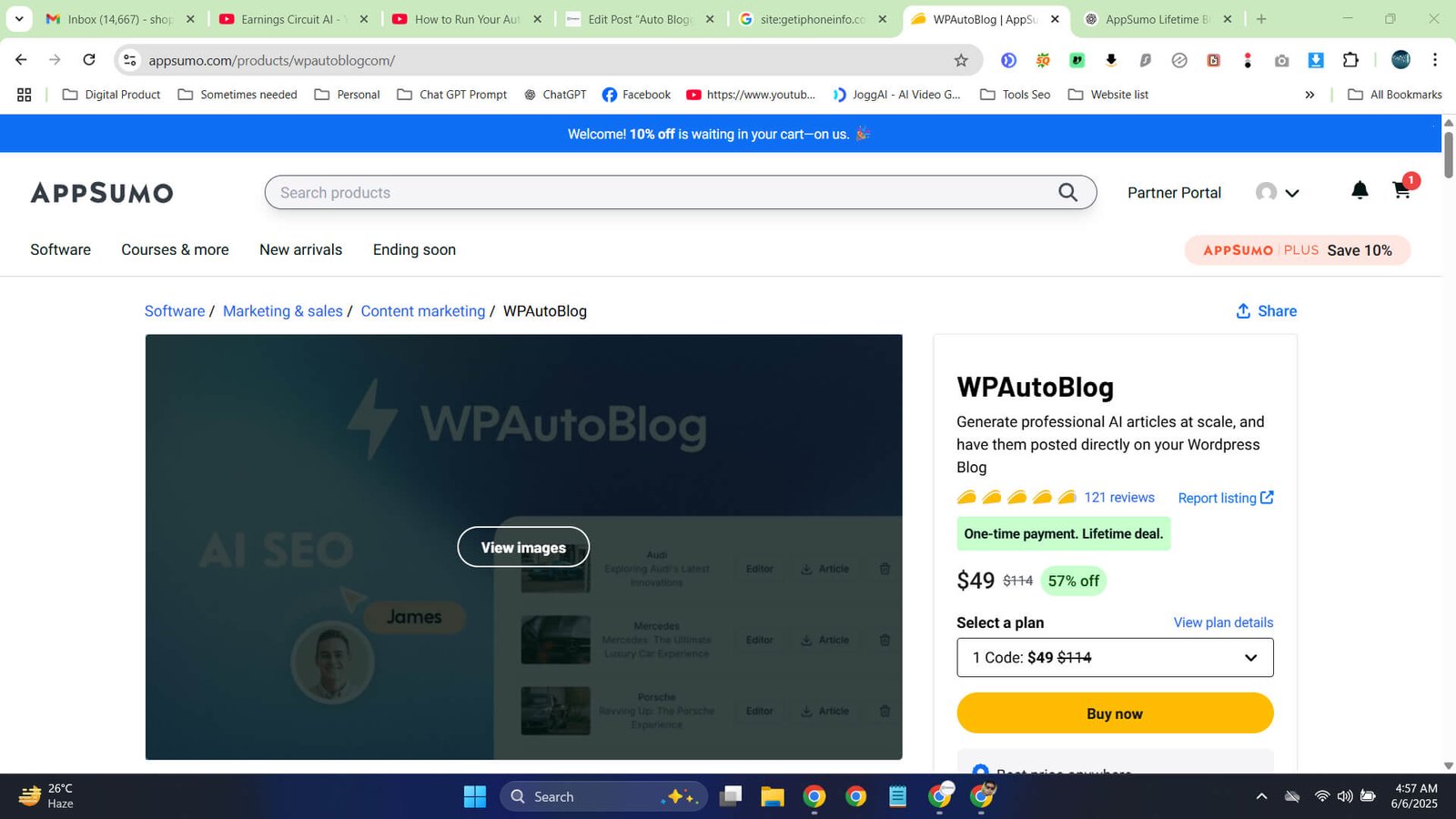Open the shopping cart

(x=1401, y=190)
